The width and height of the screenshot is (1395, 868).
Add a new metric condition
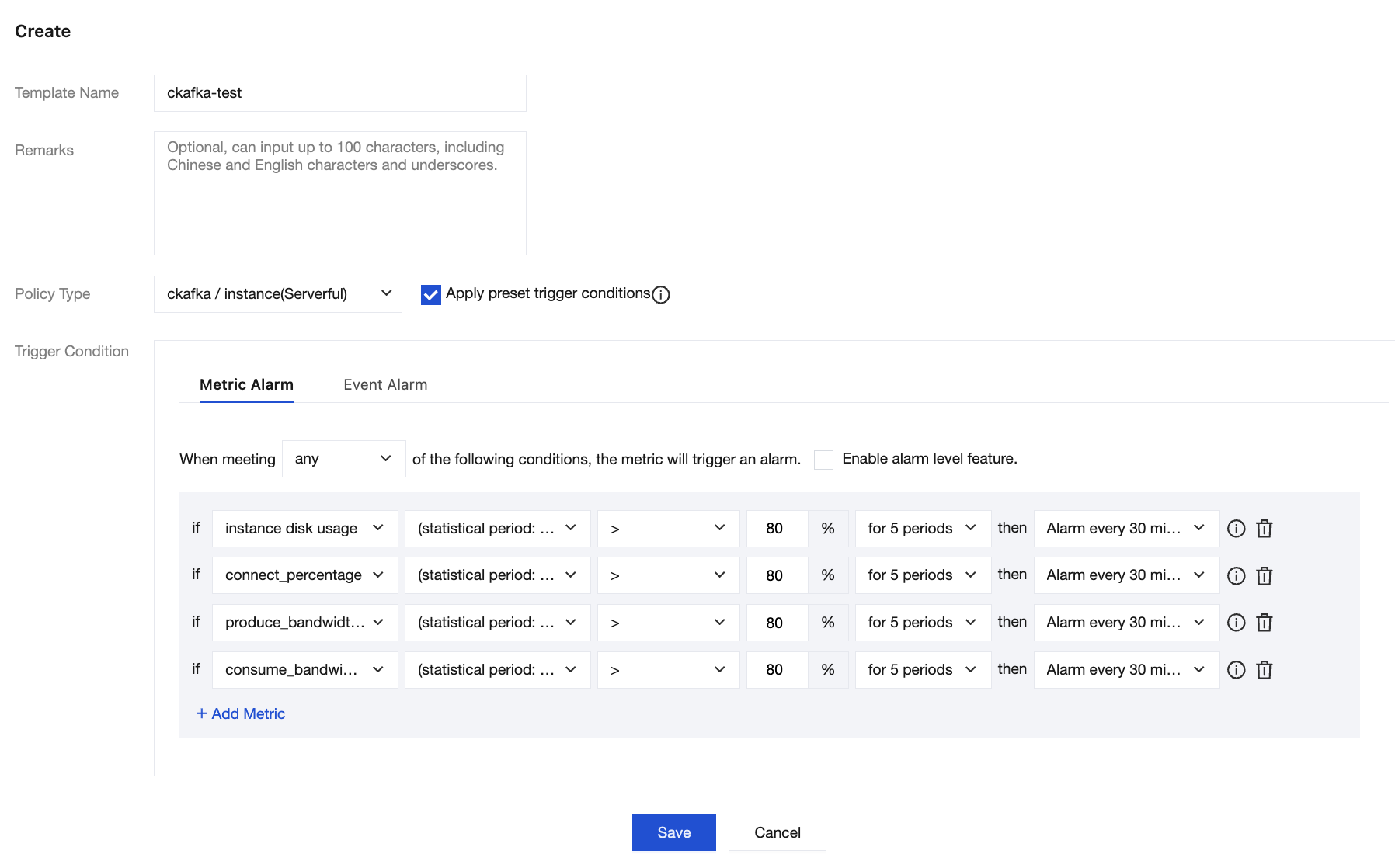(x=241, y=713)
